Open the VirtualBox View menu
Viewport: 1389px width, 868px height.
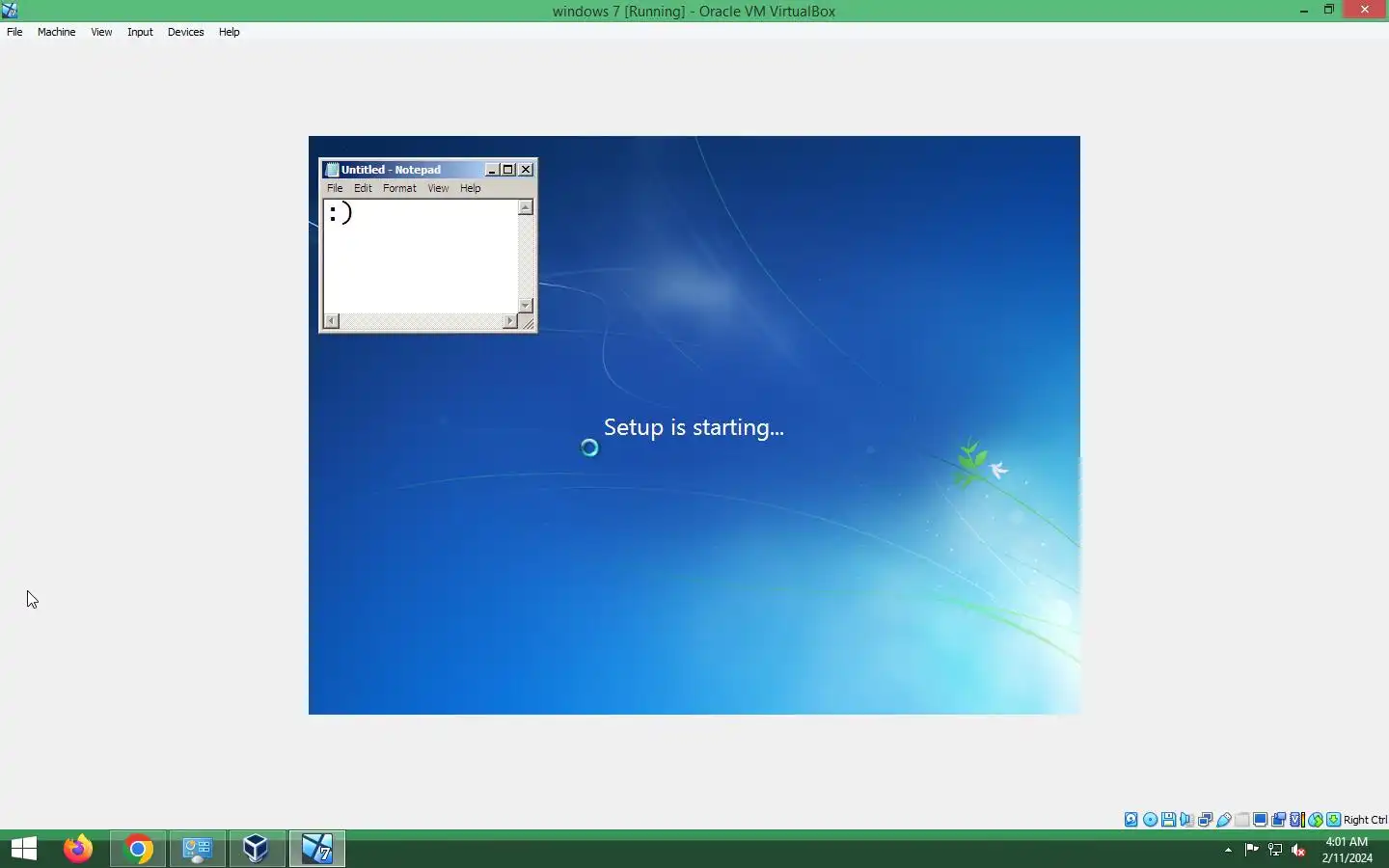[x=101, y=32]
